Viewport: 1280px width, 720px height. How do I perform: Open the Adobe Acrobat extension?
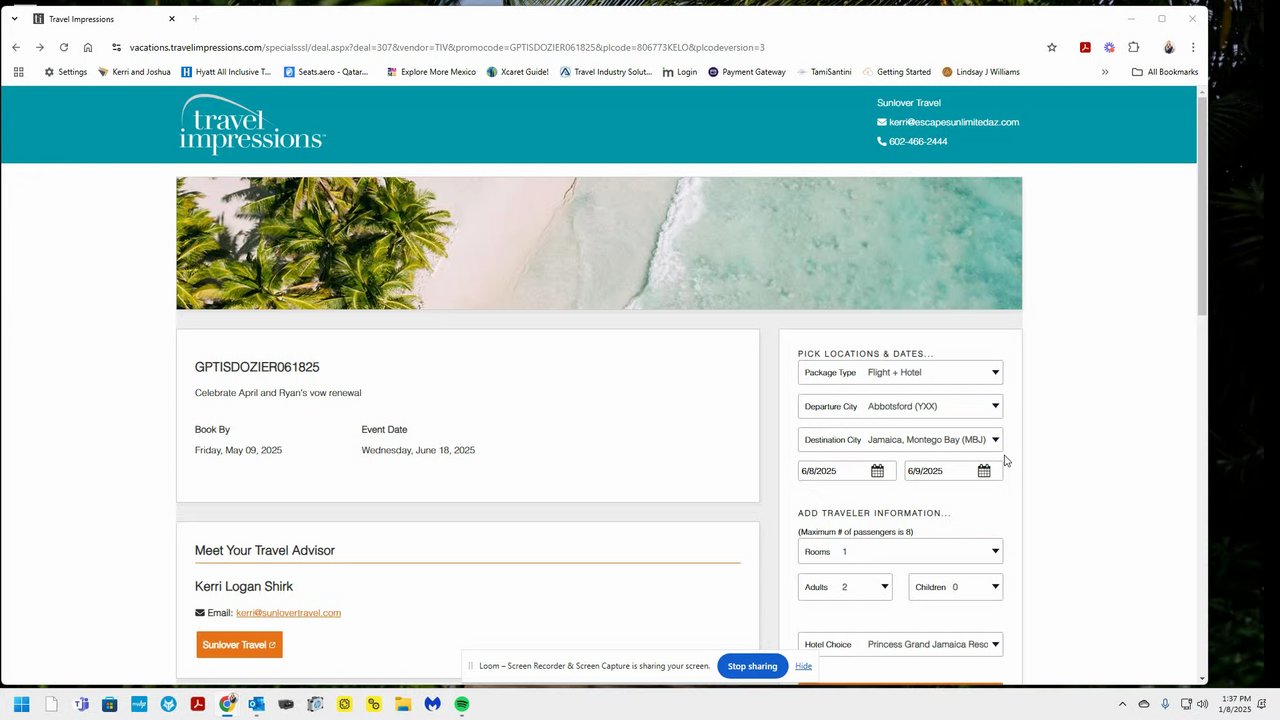pos(1085,47)
